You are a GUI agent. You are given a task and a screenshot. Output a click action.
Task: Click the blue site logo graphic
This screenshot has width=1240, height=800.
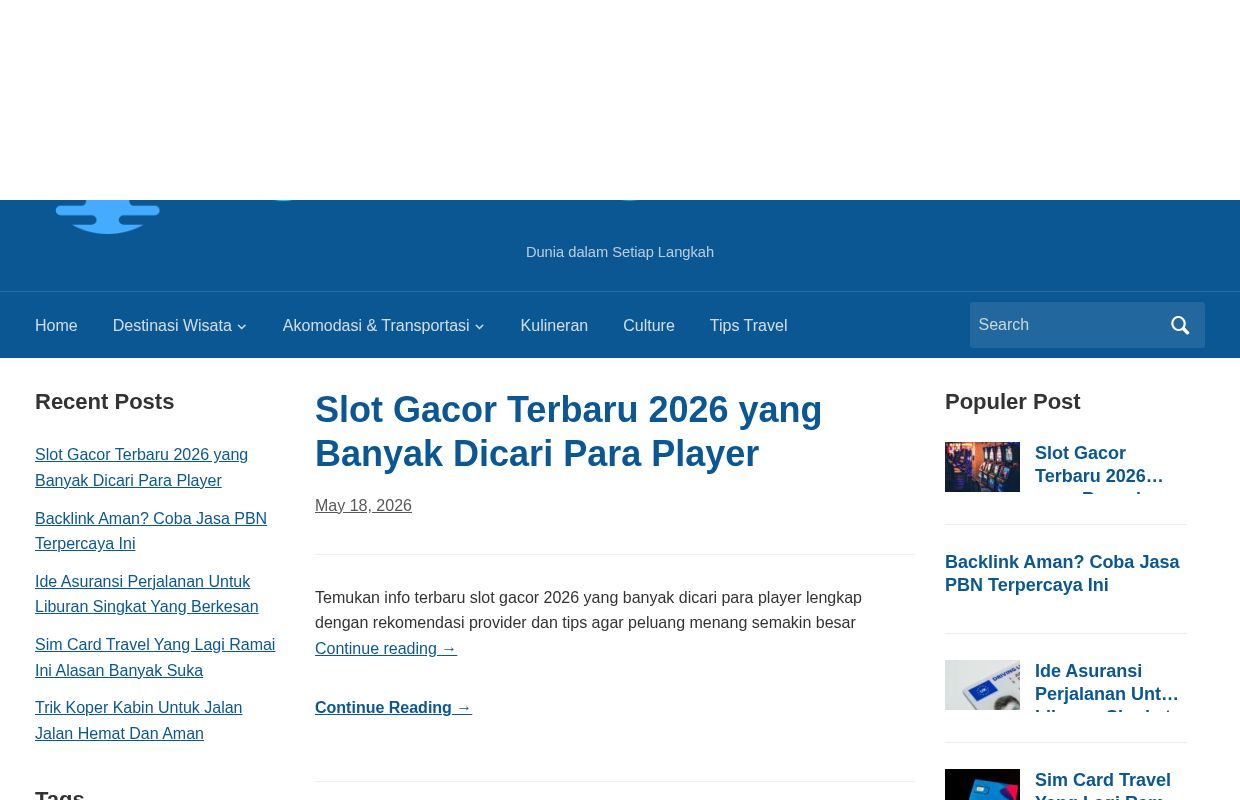point(108,217)
